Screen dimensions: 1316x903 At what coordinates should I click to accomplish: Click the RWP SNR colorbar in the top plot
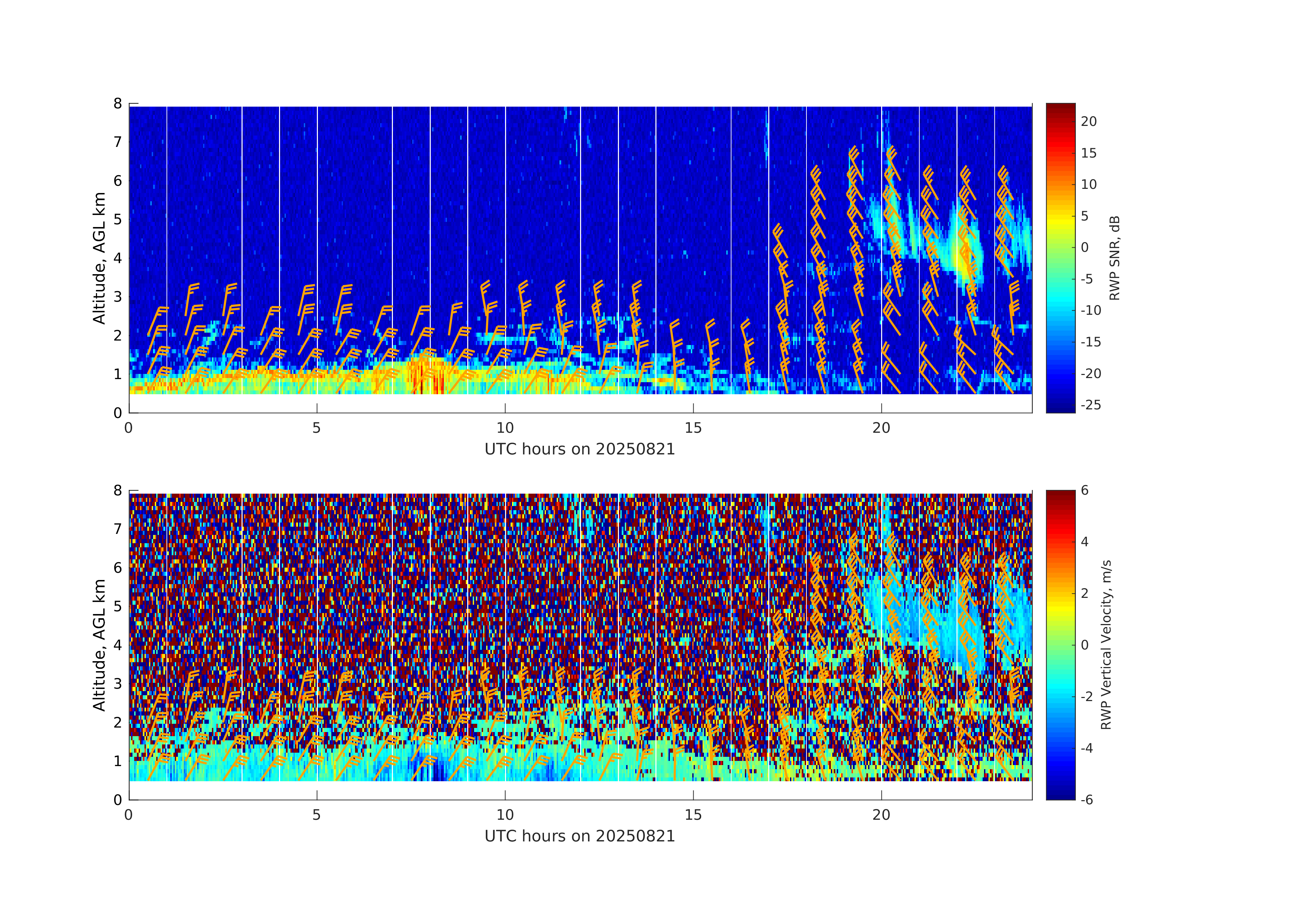[1060, 258]
